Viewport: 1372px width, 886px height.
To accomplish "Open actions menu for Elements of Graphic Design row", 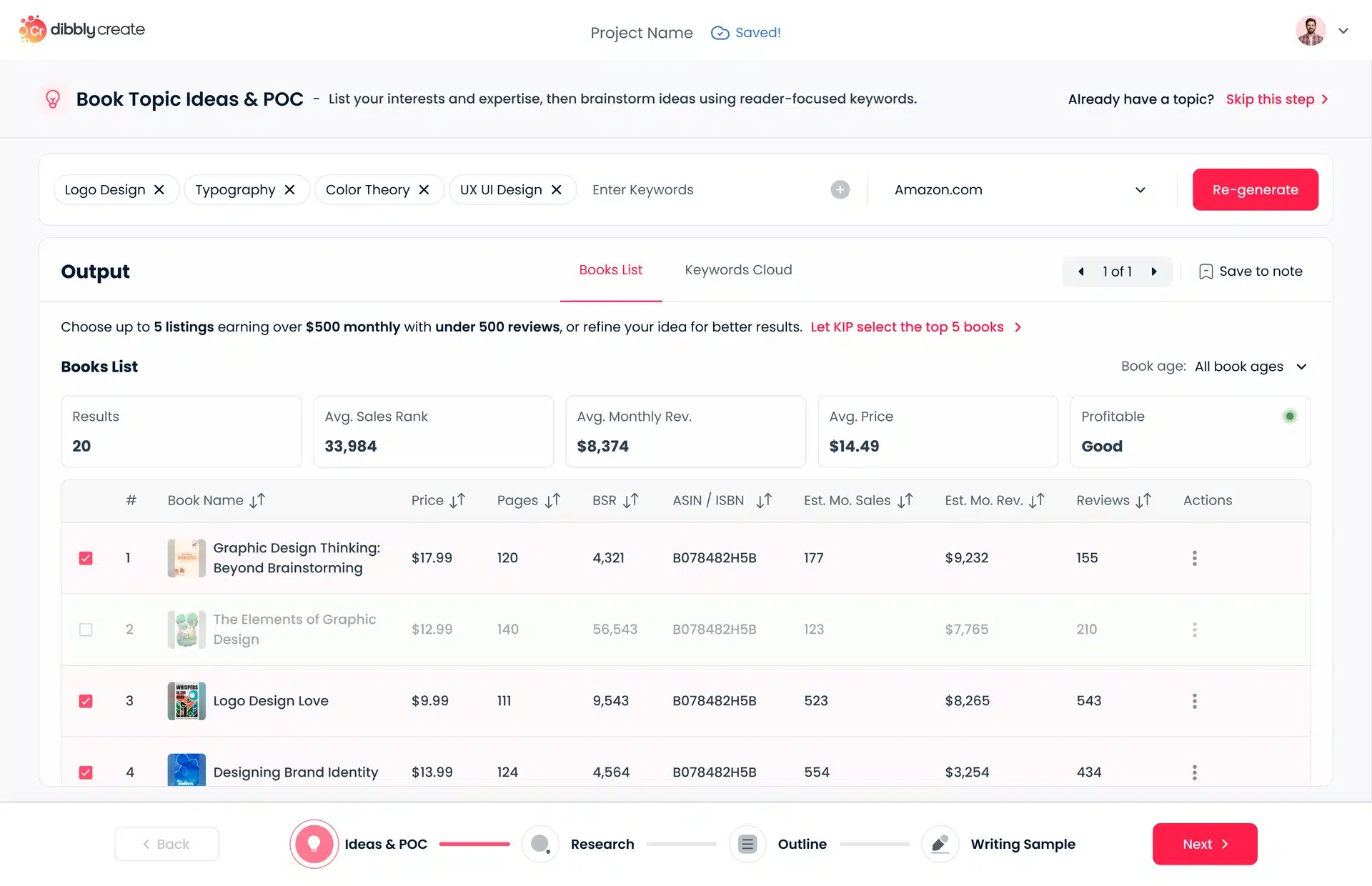I will click(1194, 629).
